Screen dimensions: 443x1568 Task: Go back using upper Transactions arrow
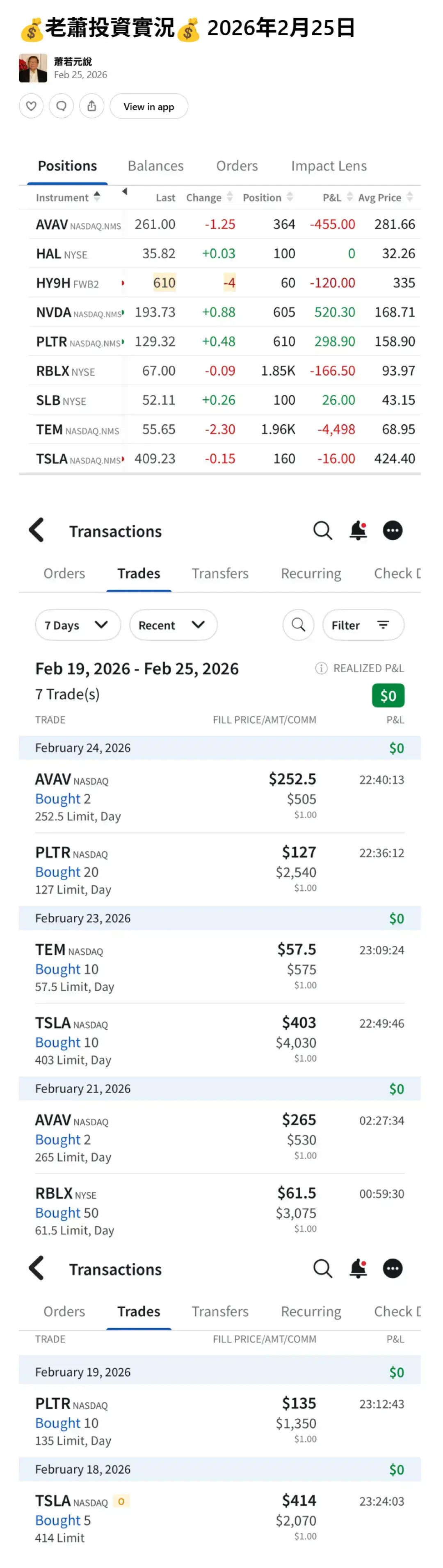pos(37,530)
